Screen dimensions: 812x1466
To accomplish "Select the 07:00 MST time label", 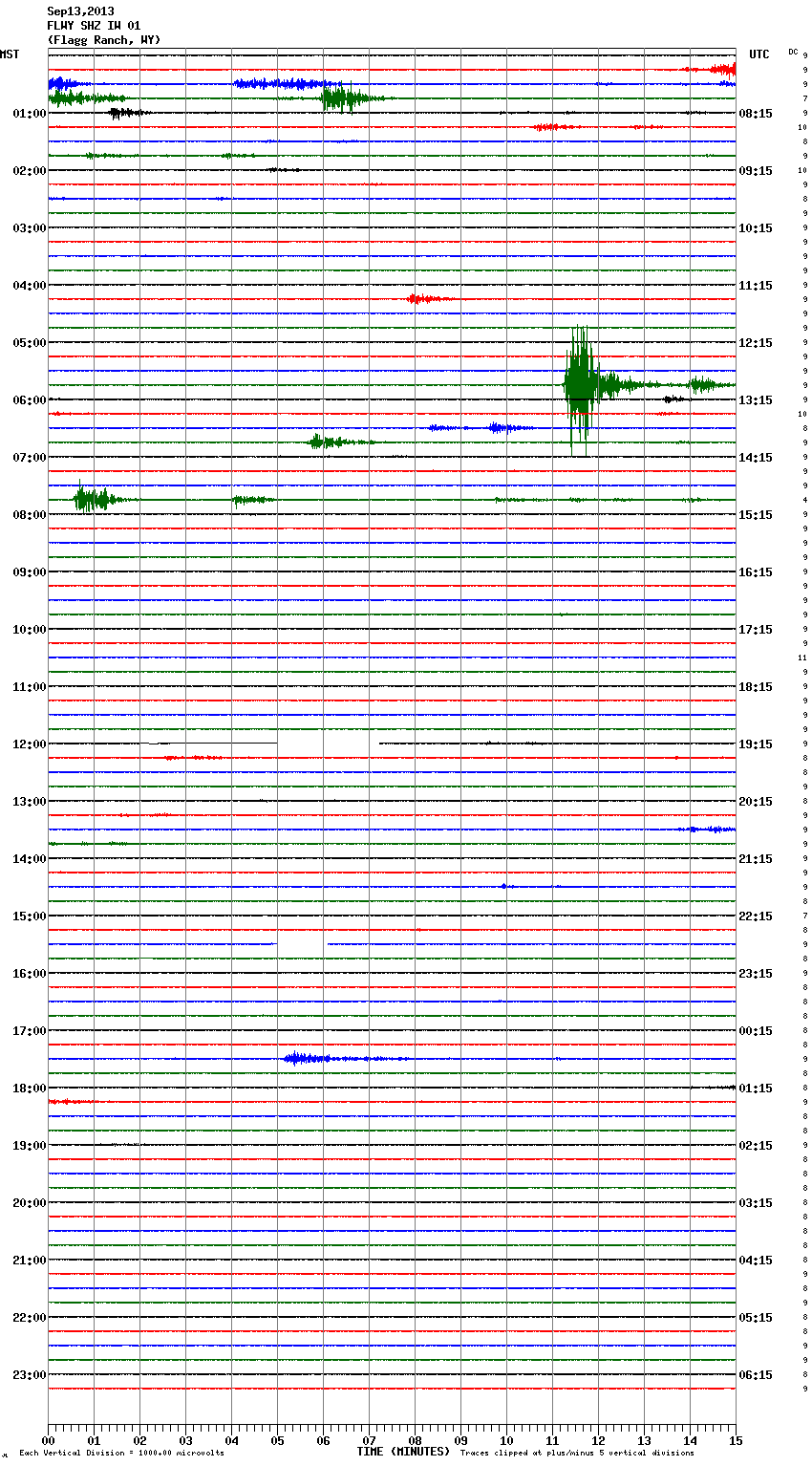I will point(30,458).
